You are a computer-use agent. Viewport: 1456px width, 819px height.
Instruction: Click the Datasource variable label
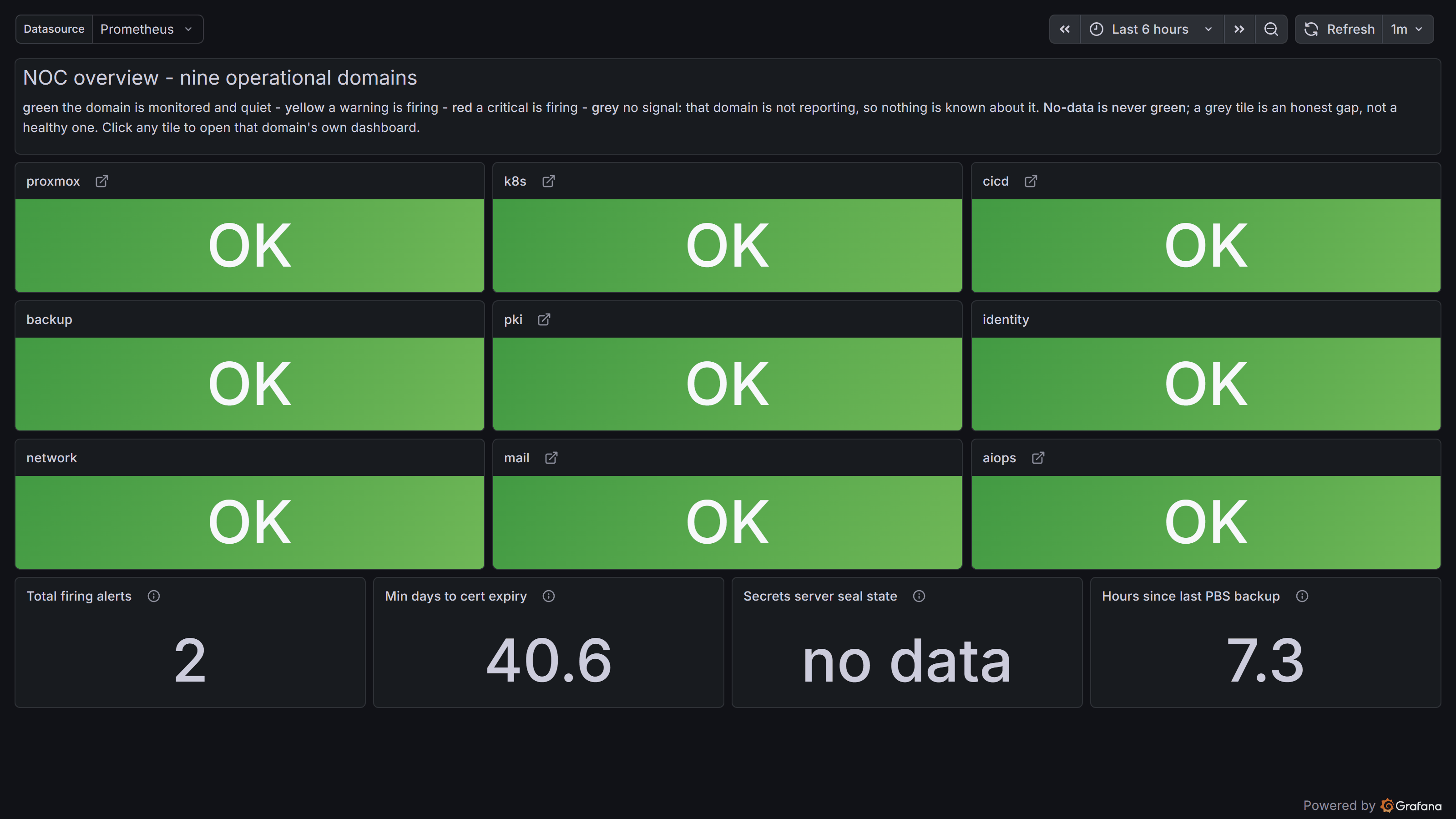54,30
